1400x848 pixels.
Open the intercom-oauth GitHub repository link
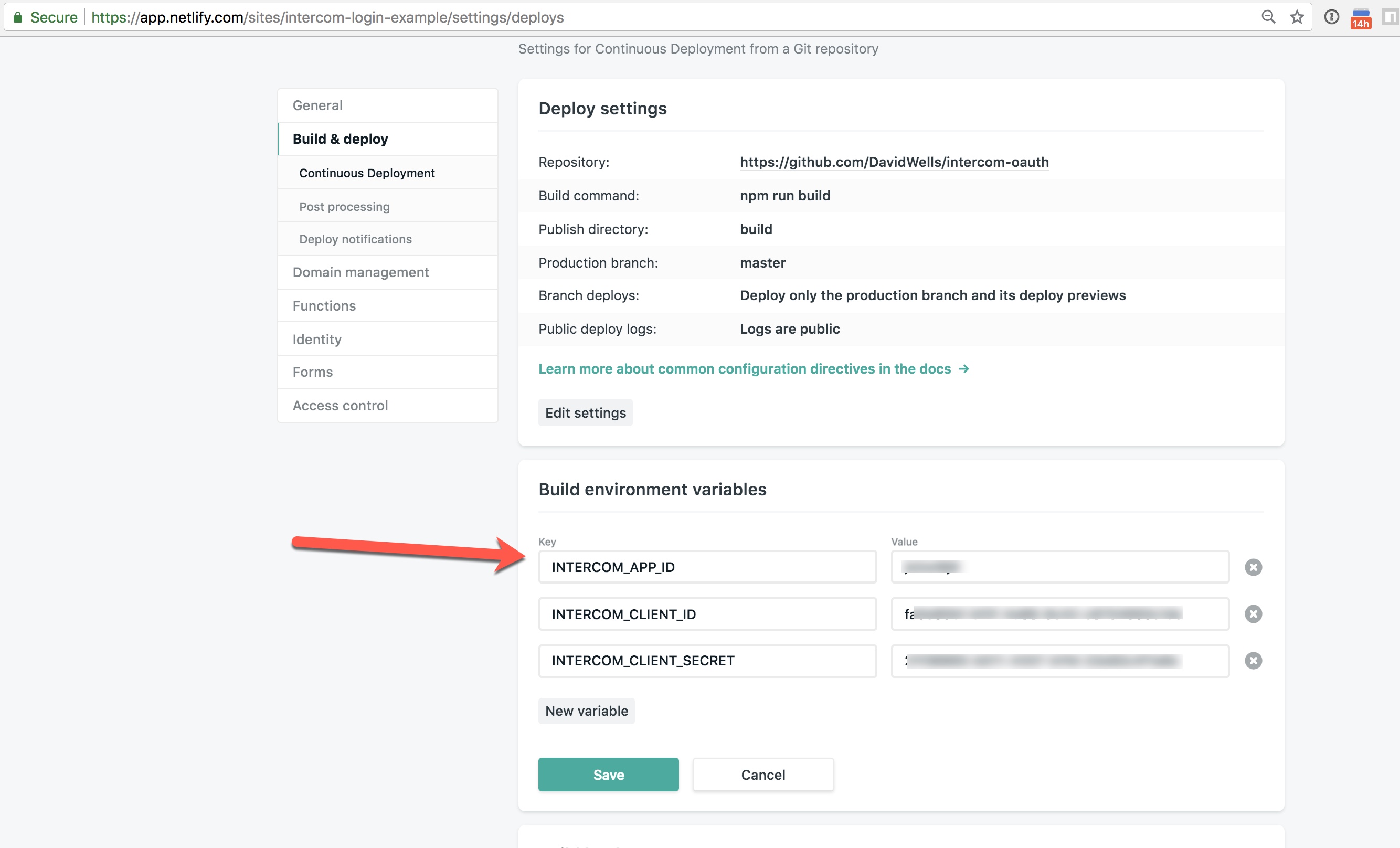894,162
